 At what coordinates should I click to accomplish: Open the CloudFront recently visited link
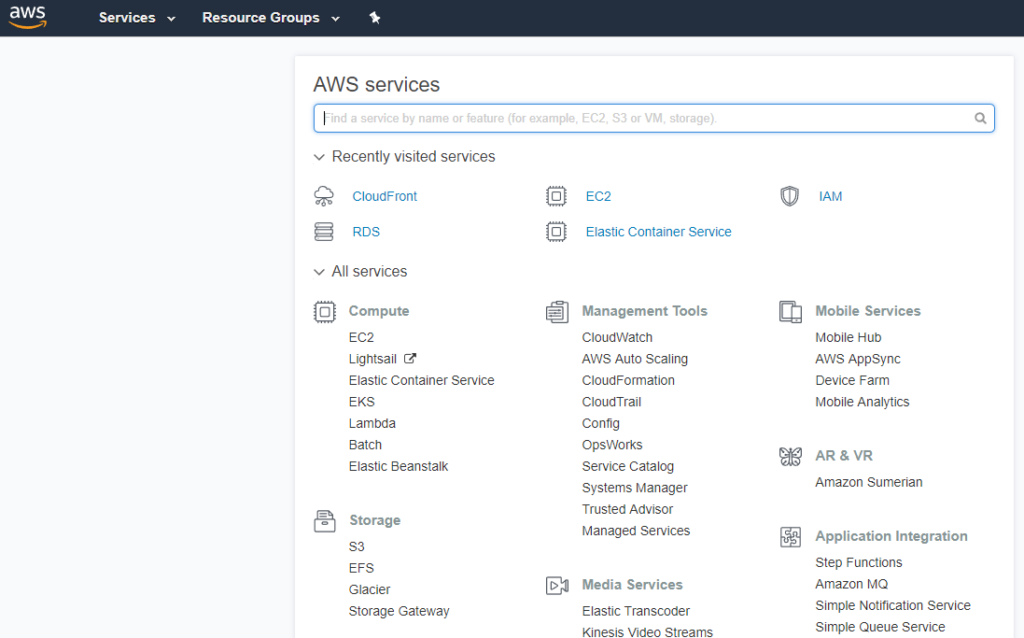(384, 196)
